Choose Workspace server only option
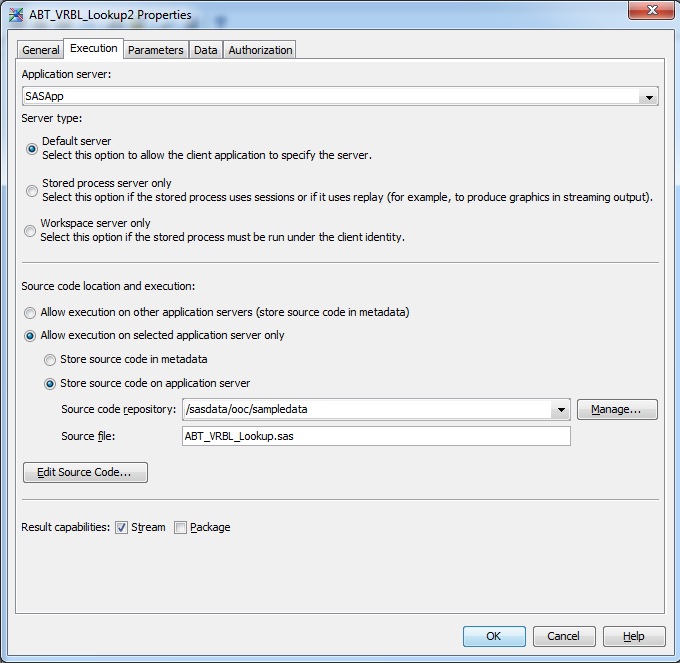Screen dimensions: 680x664 (x=30, y=231)
